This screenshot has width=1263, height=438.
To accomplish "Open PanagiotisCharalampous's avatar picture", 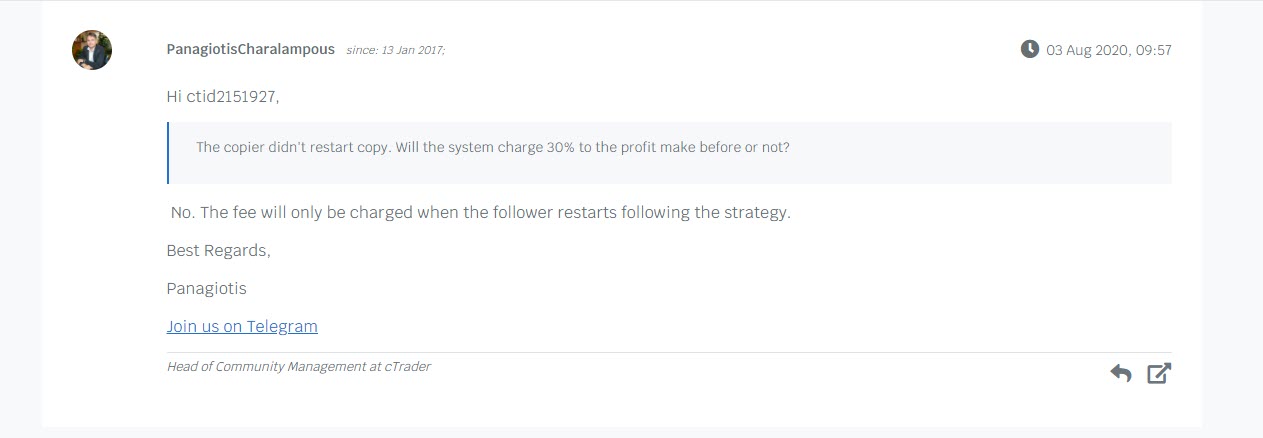I will (x=92, y=50).
